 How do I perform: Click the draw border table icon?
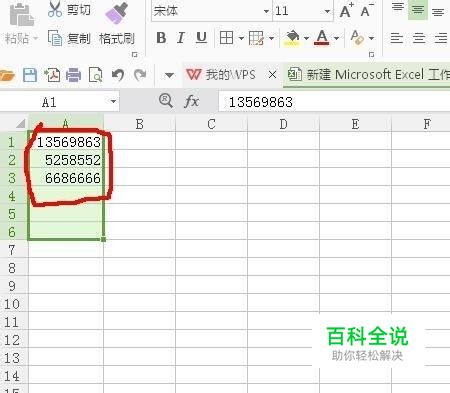coord(256,38)
